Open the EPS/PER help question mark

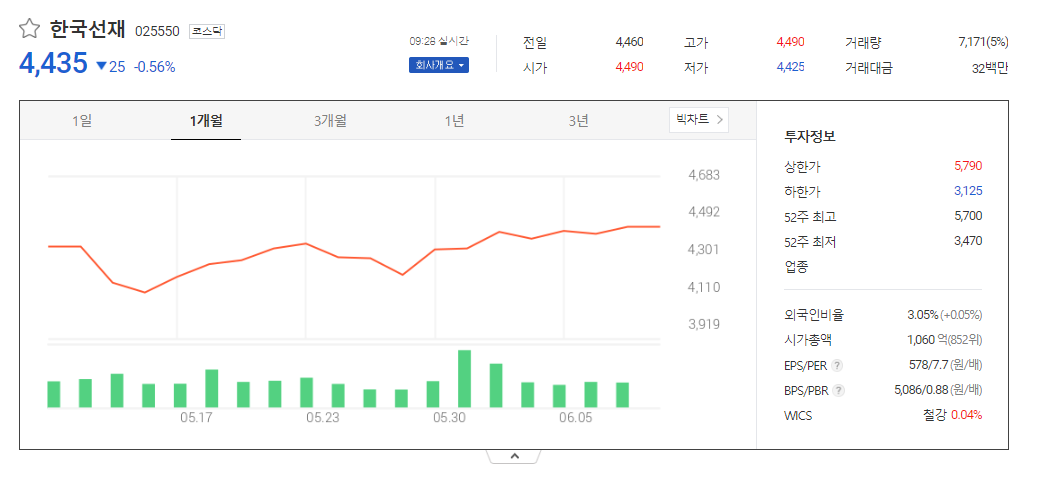coord(837,366)
